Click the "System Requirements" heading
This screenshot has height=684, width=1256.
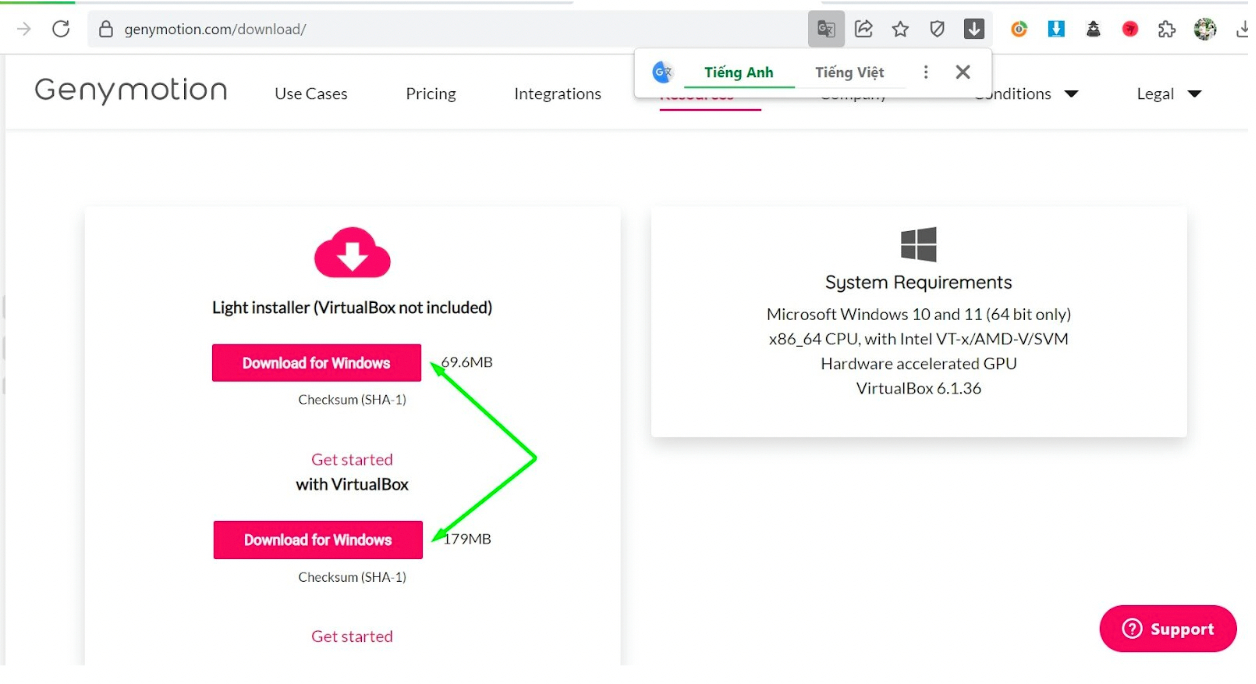click(x=919, y=283)
